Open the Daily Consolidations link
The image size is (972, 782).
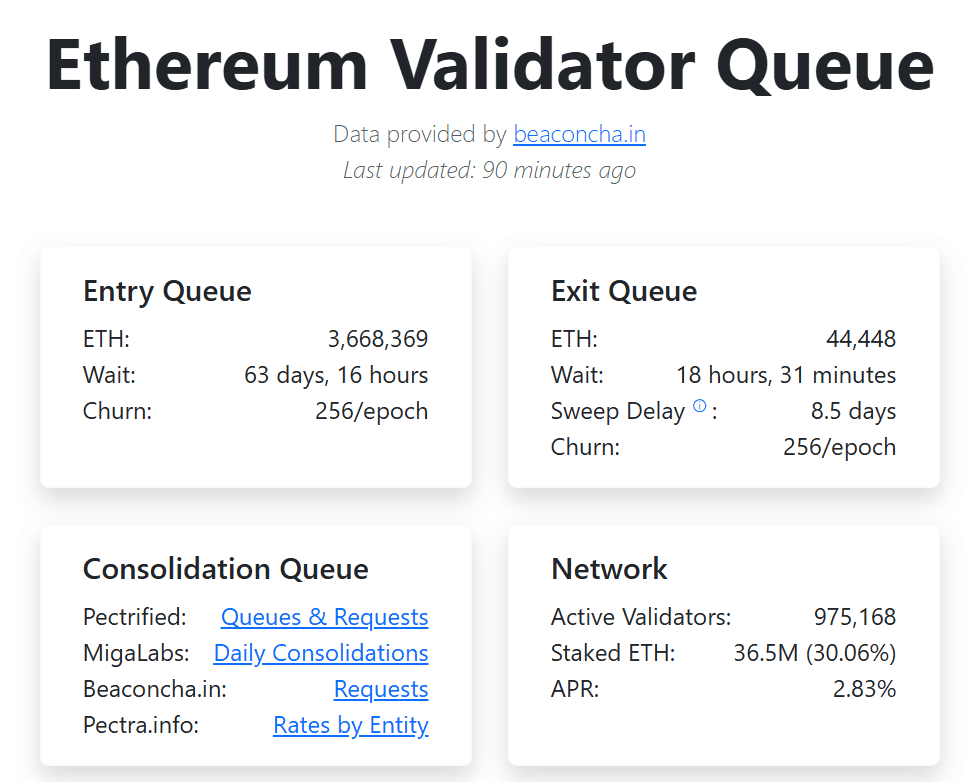point(320,653)
